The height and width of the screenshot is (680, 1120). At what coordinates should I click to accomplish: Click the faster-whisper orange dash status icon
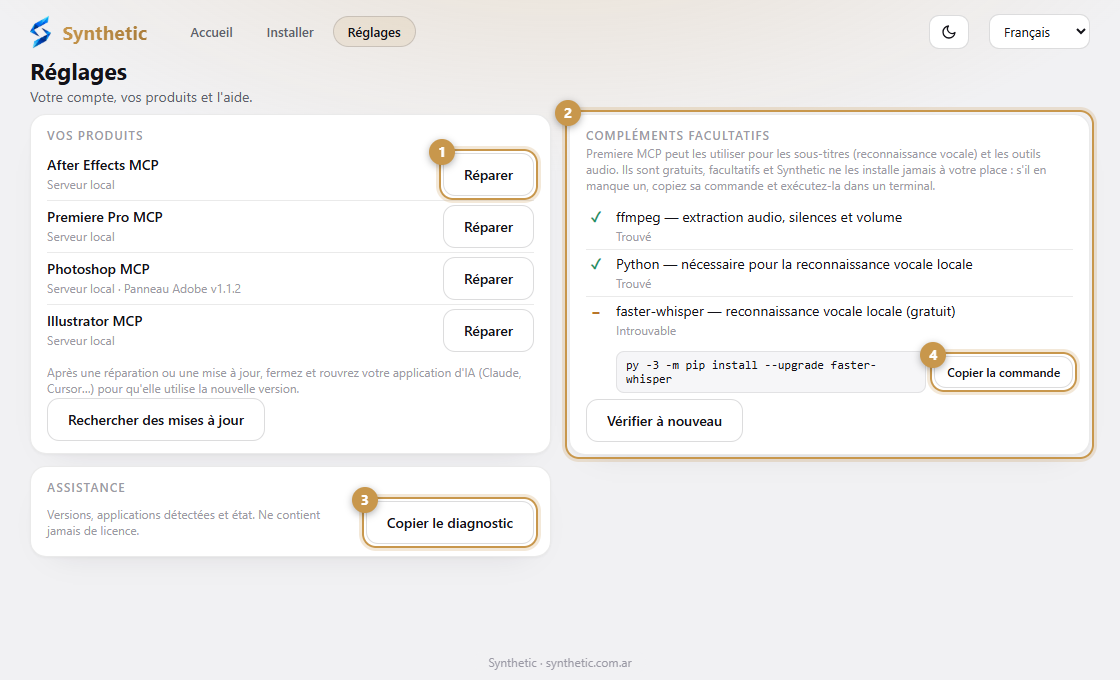pyautogui.click(x=596, y=312)
